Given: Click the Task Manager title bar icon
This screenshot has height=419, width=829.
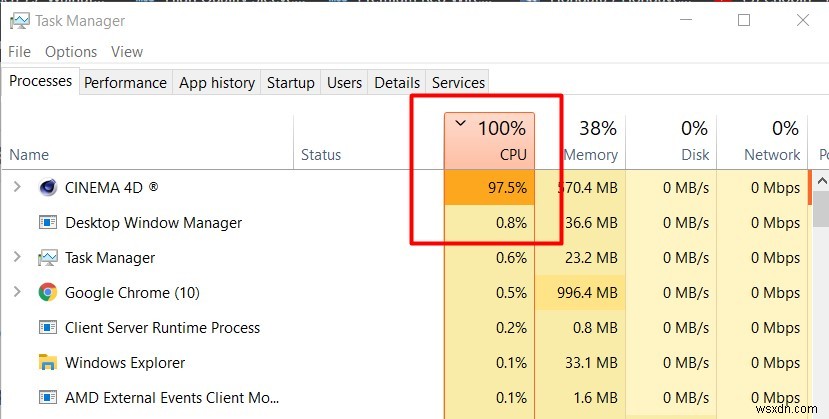Looking at the screenshot, I should click(18, 21).
